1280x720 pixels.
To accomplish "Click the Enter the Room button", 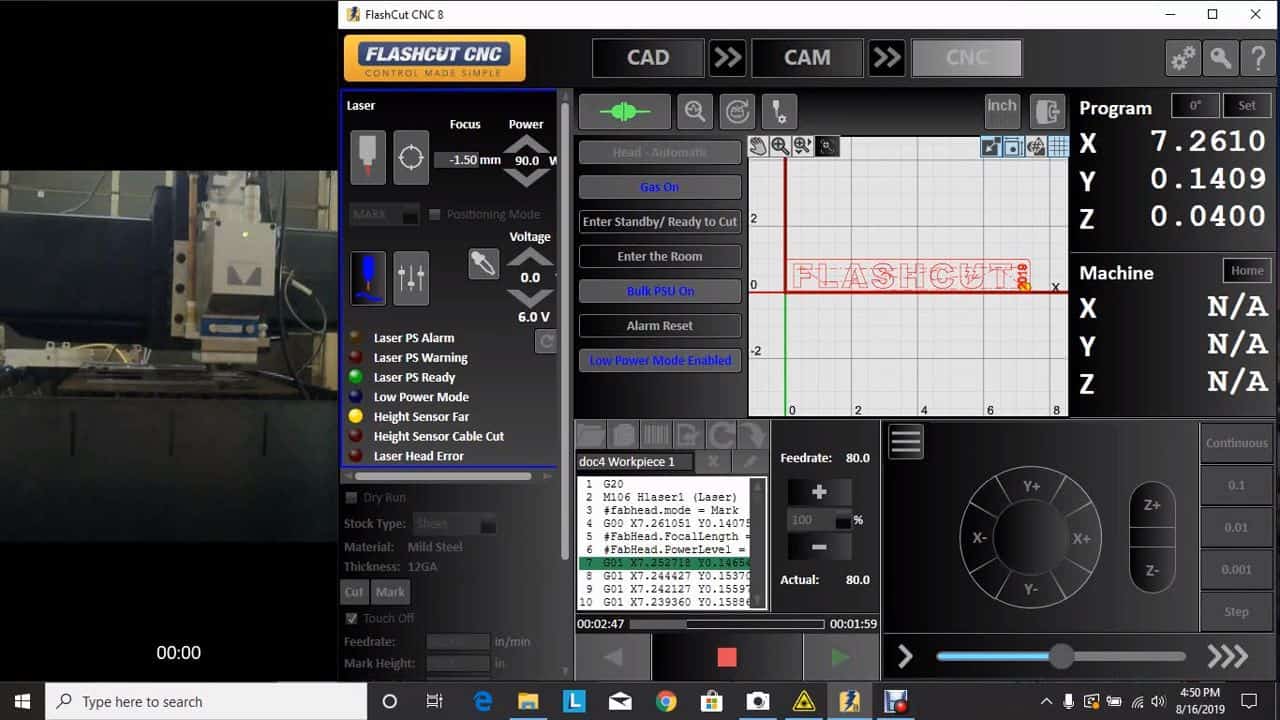I will click(660, 256).
